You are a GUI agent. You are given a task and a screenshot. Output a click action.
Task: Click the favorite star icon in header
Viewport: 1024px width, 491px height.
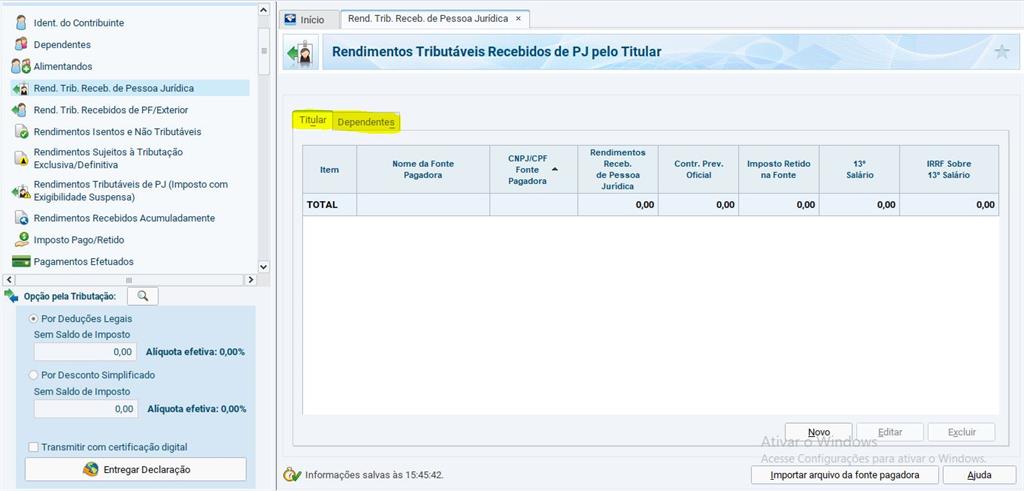[x=1001, y=52]
